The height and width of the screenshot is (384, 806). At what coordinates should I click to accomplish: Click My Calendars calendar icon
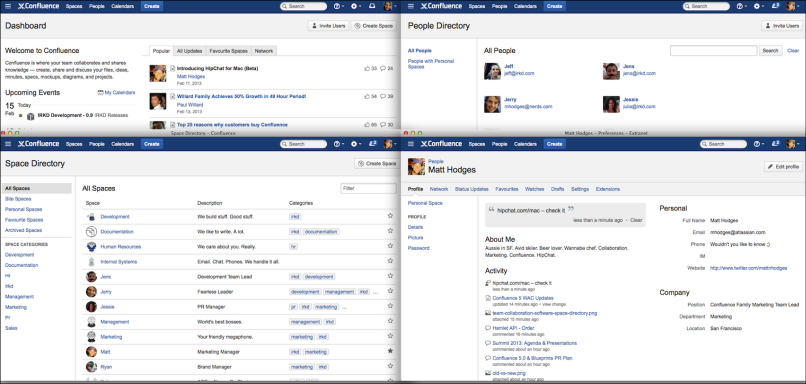100,93
